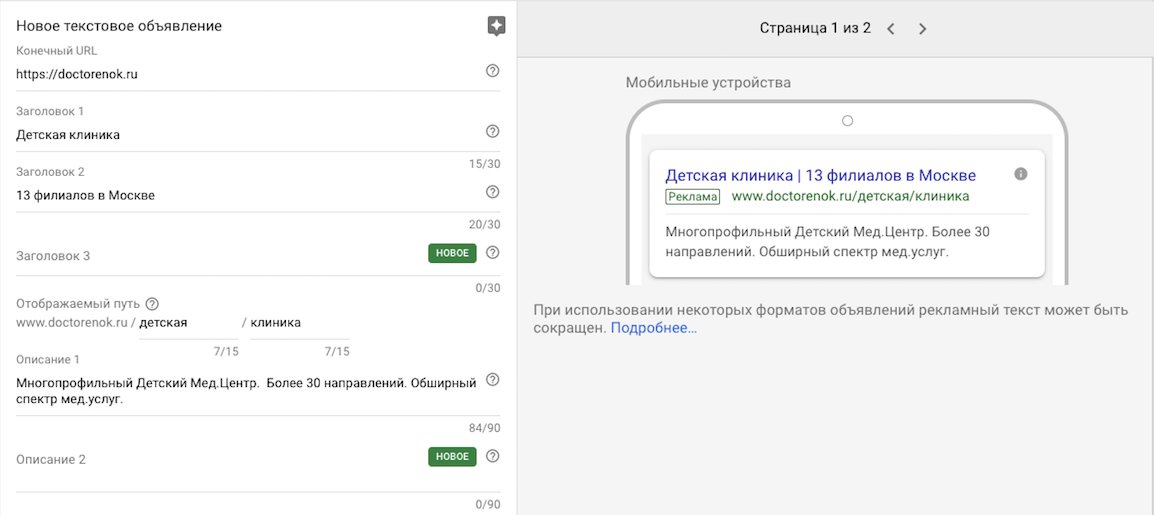The height and width of the screenshot is (515, 1154).
Task: Go to previous preview page arrow
Action: (x=891, y=29)
